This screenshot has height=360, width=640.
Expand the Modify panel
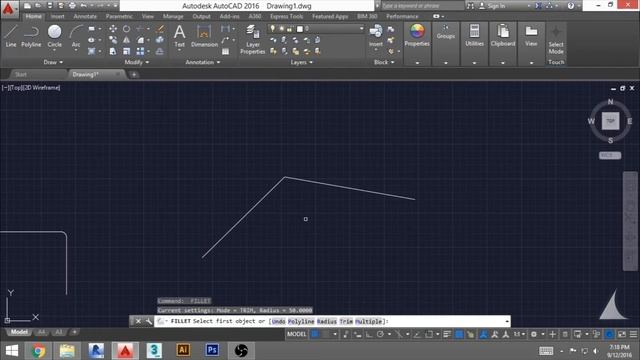pyautogui.click(x=137, y=62)
